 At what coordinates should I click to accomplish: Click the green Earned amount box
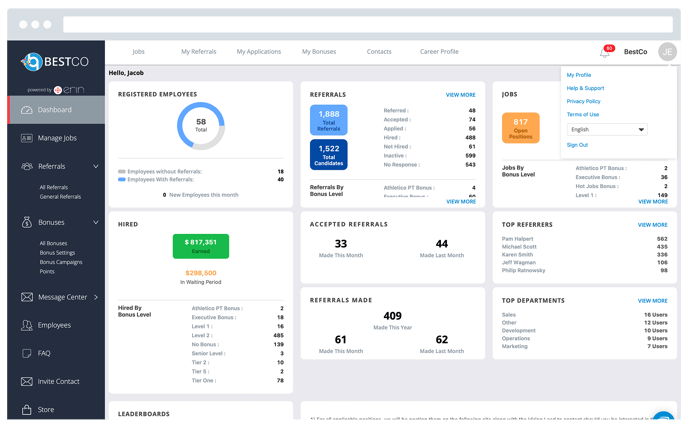[200, 246]
